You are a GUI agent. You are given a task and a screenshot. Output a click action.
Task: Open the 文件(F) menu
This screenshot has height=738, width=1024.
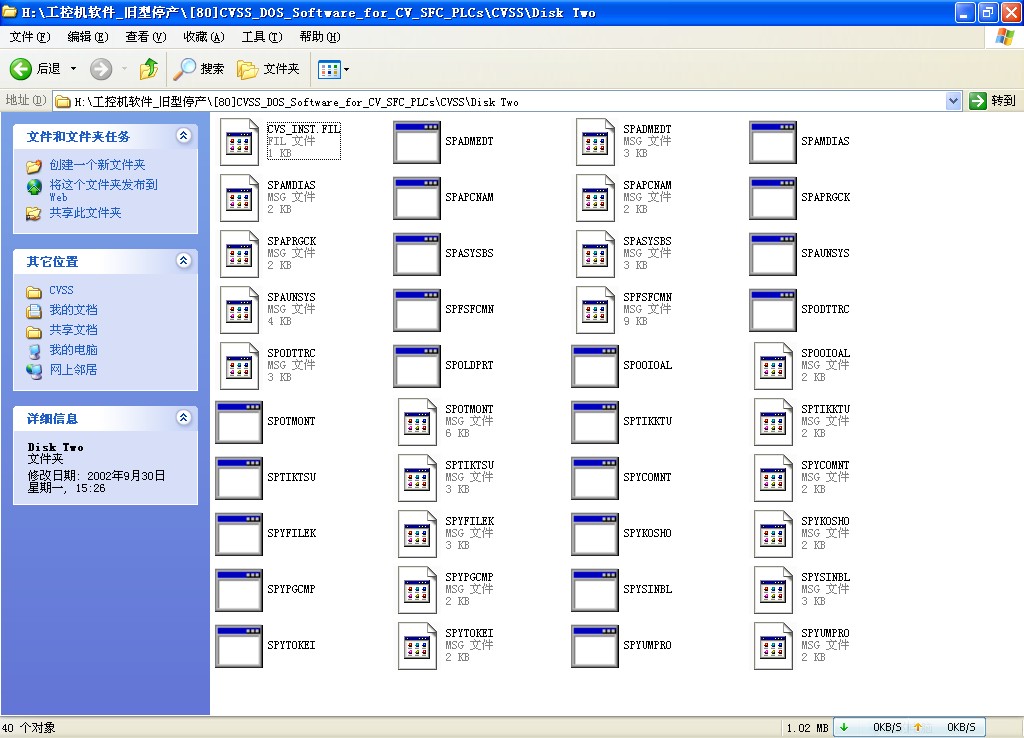point(29,37)
